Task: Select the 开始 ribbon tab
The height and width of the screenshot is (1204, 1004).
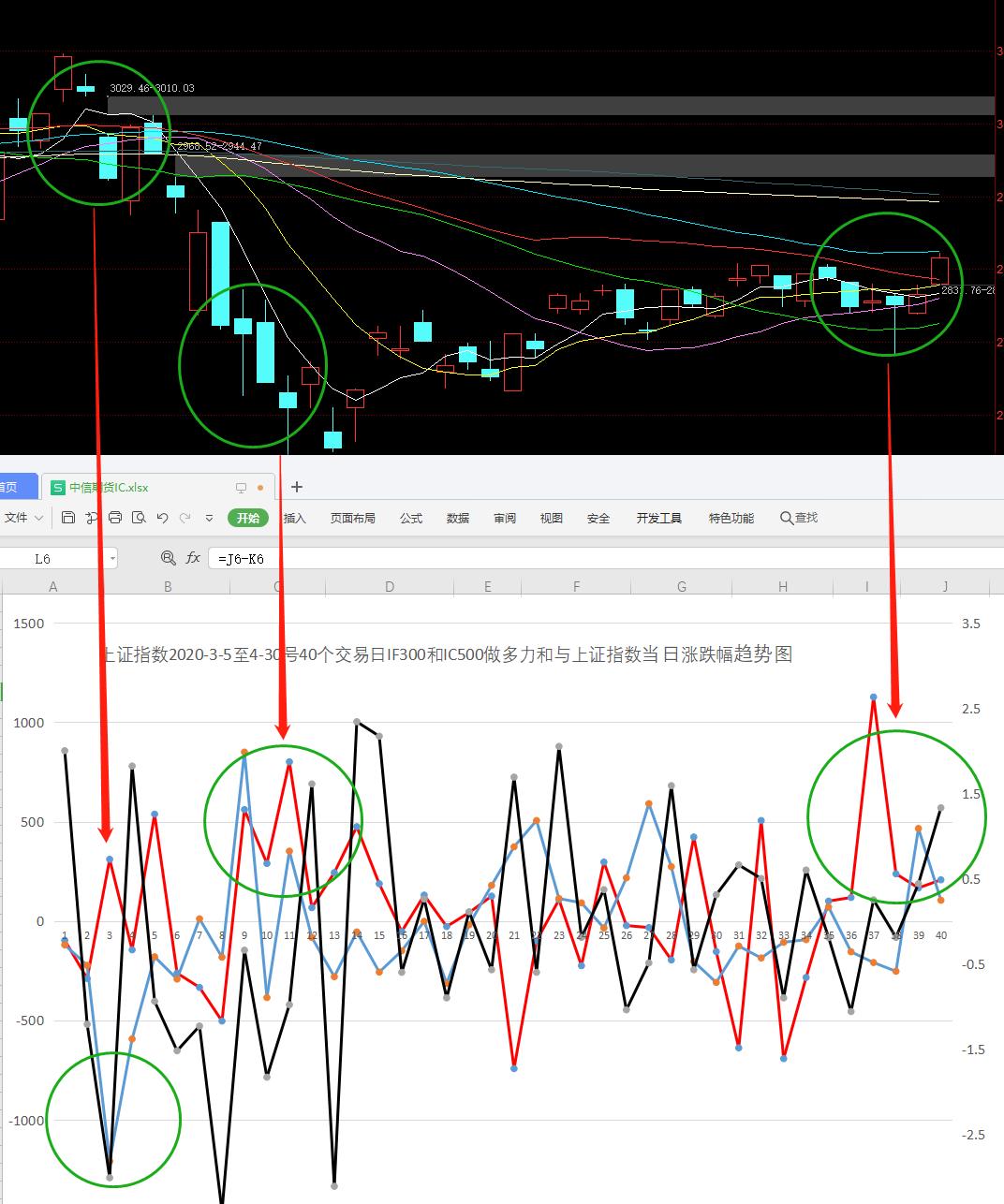Action: tap(247, 518)
